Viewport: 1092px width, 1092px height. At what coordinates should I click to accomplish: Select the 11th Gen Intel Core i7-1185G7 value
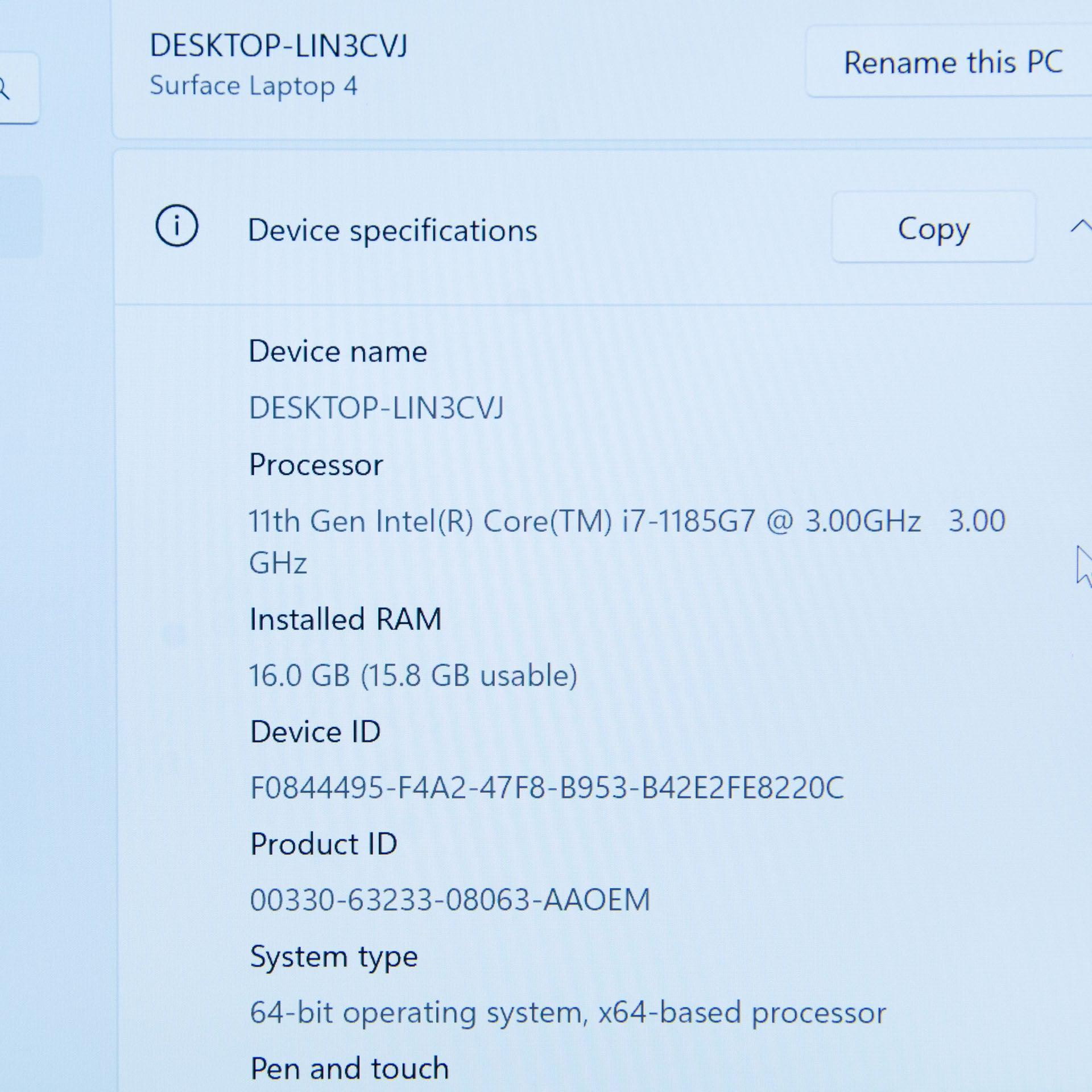pyautogui.click(x=627, y=541)
